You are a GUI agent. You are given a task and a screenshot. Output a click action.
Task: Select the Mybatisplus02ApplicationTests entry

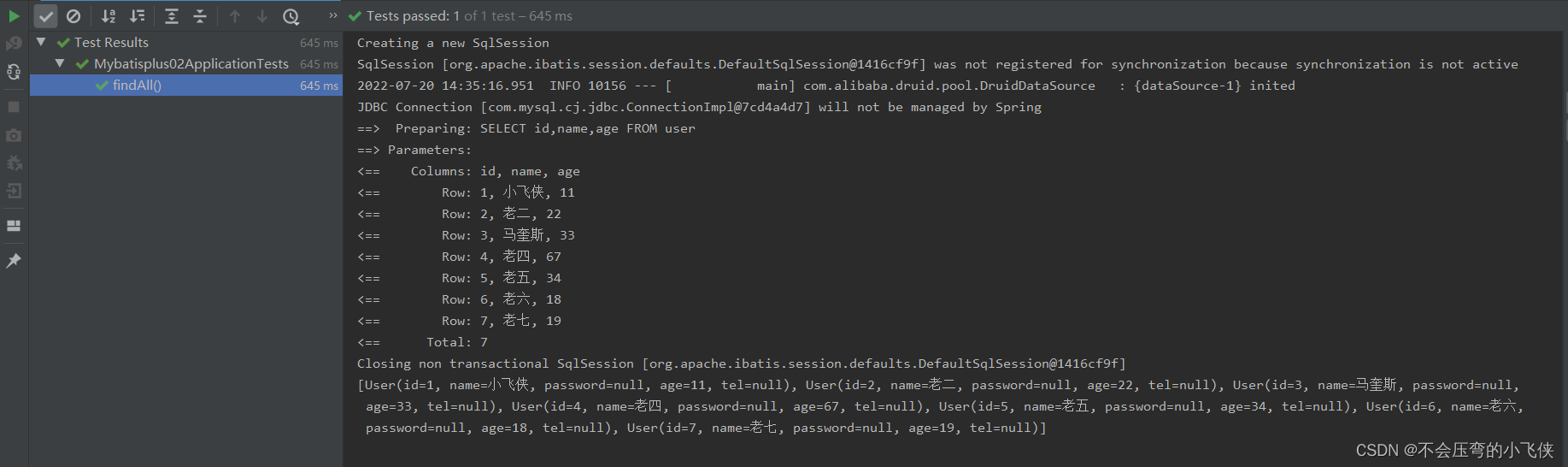(191, 63)
